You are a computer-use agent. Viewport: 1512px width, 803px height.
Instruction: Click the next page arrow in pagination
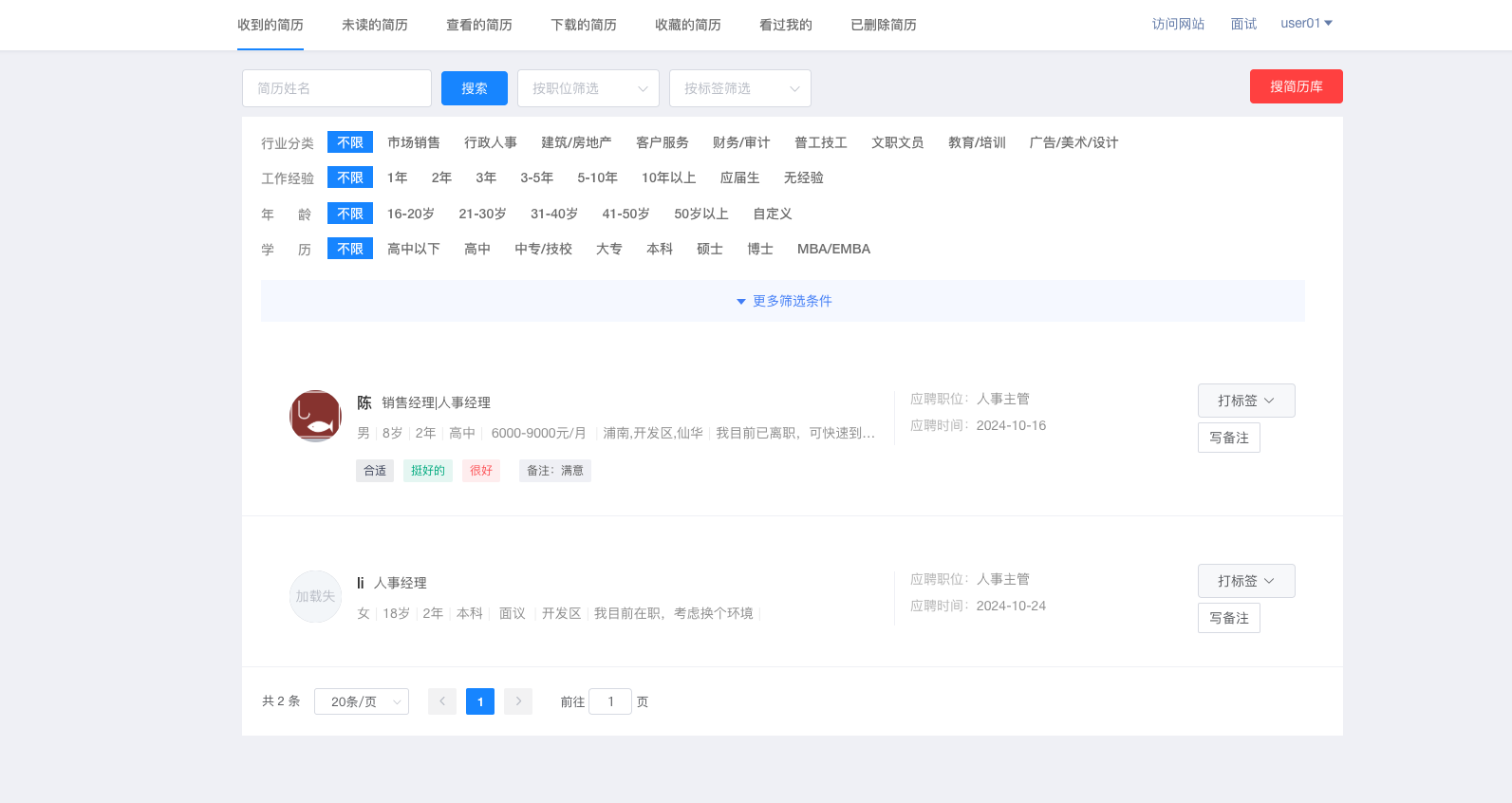tap(518, 701)
